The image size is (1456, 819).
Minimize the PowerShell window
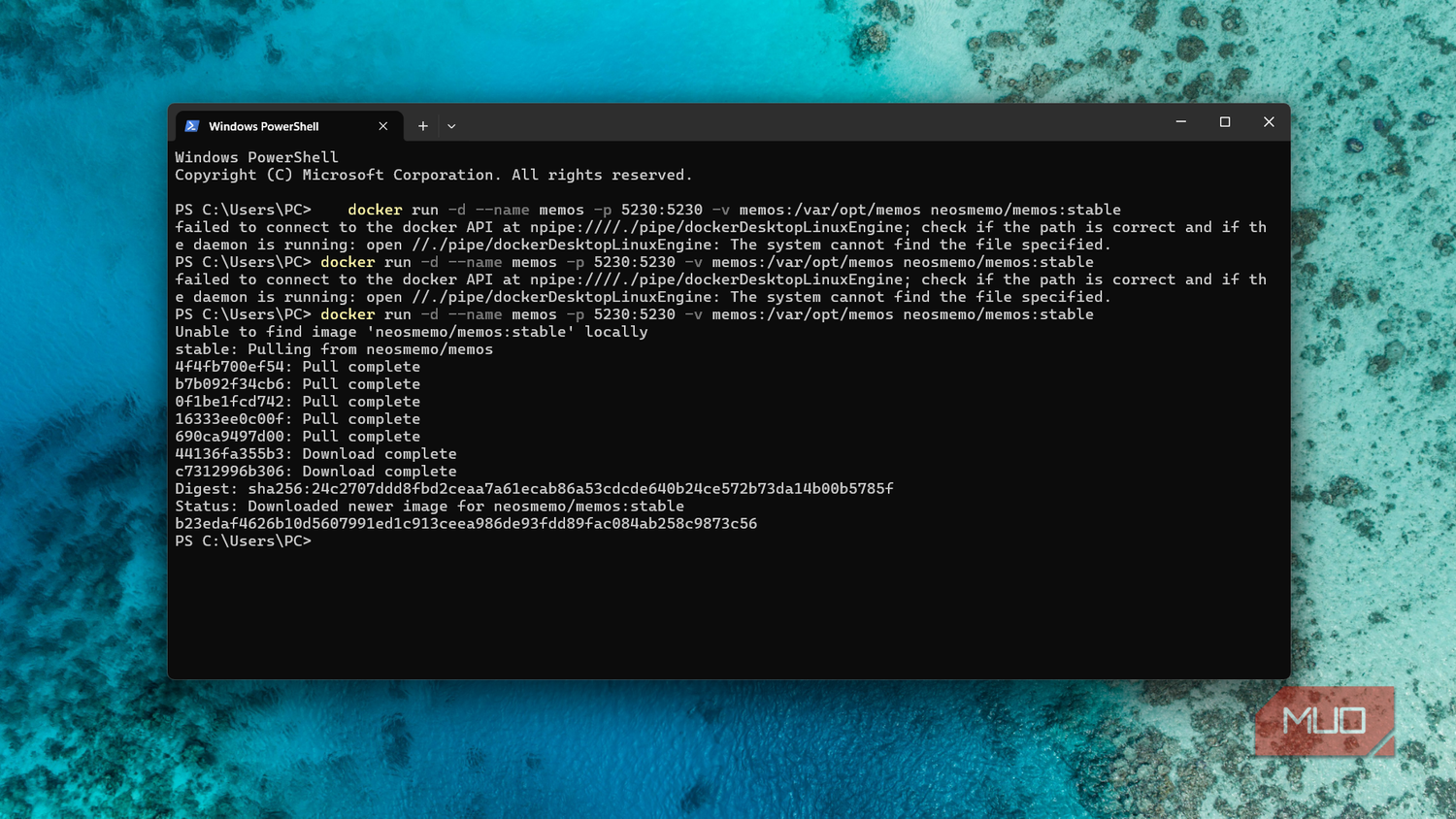coord(1181,122)
